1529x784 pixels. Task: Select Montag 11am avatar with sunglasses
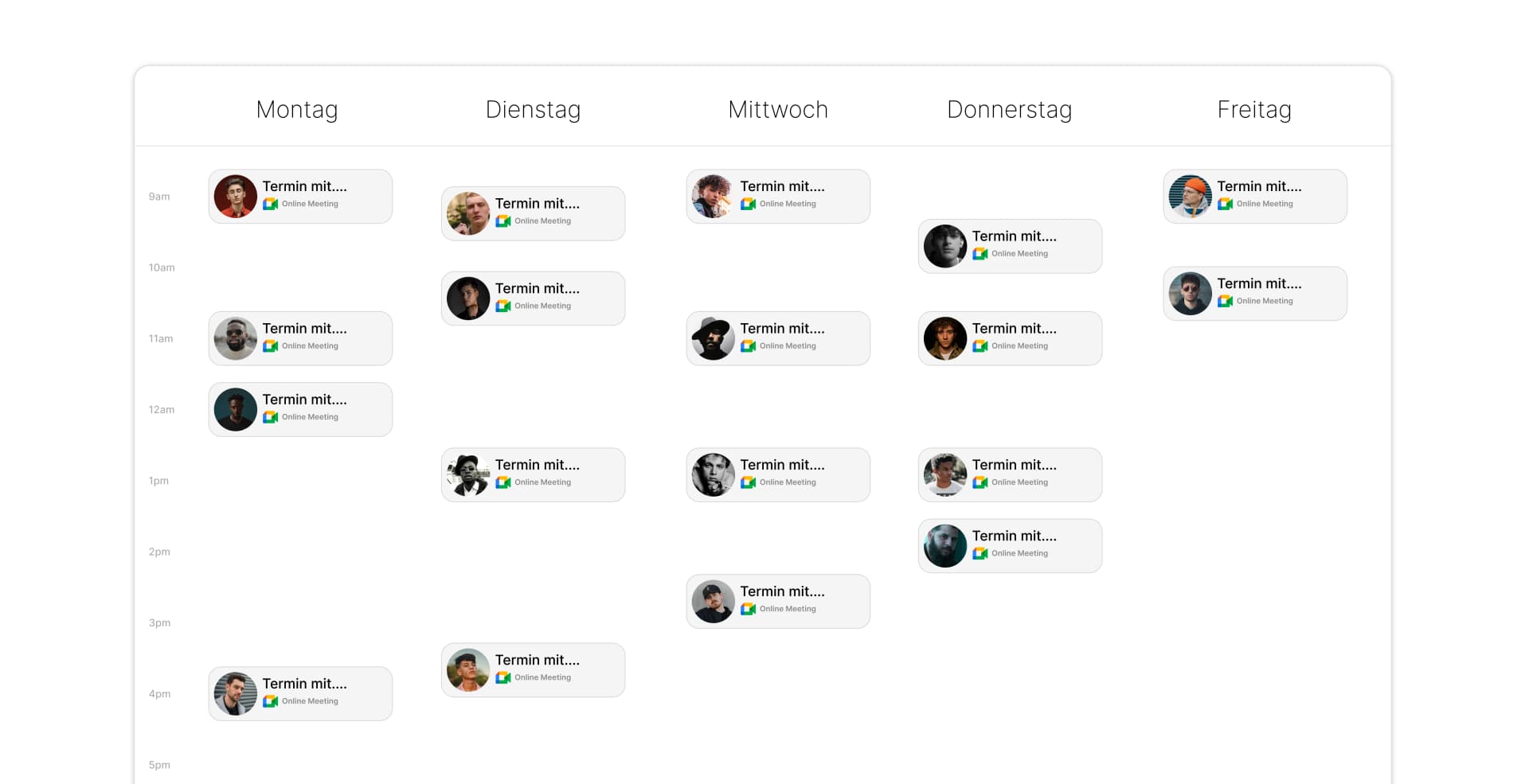[235, 339]
